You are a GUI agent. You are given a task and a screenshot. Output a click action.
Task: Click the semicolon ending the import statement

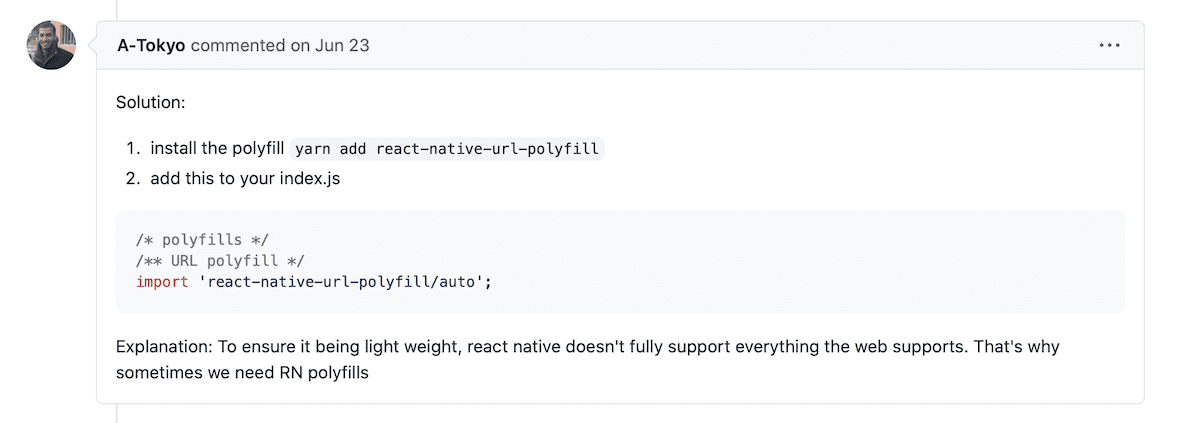tap(490, 281)
